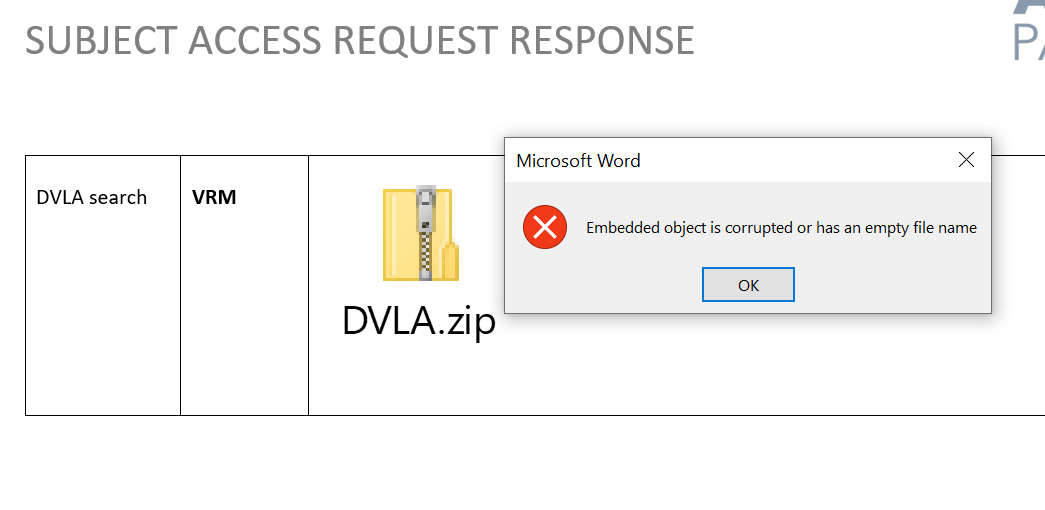Viewport: 1045px width, 510px height.
Task: Click OK to dismiss the error dialog
Action: 748,285
